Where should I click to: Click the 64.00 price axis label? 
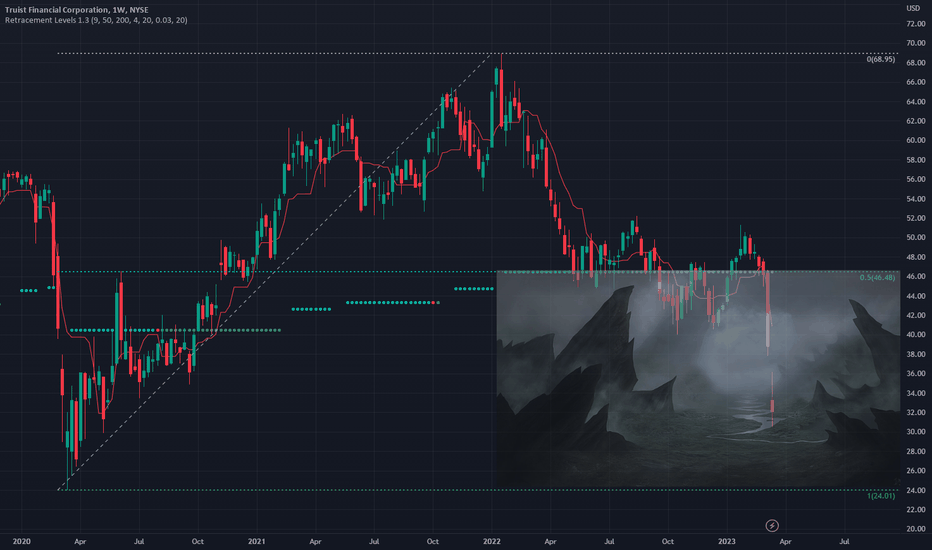(916, 102)
